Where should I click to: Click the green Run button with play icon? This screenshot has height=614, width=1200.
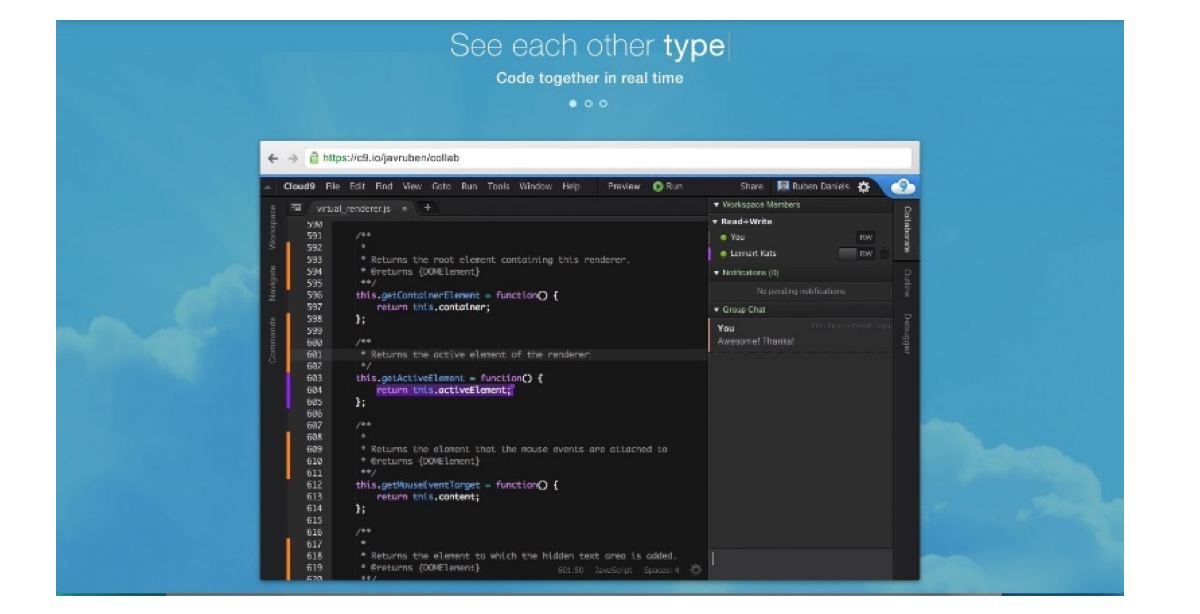pos(668,186)
